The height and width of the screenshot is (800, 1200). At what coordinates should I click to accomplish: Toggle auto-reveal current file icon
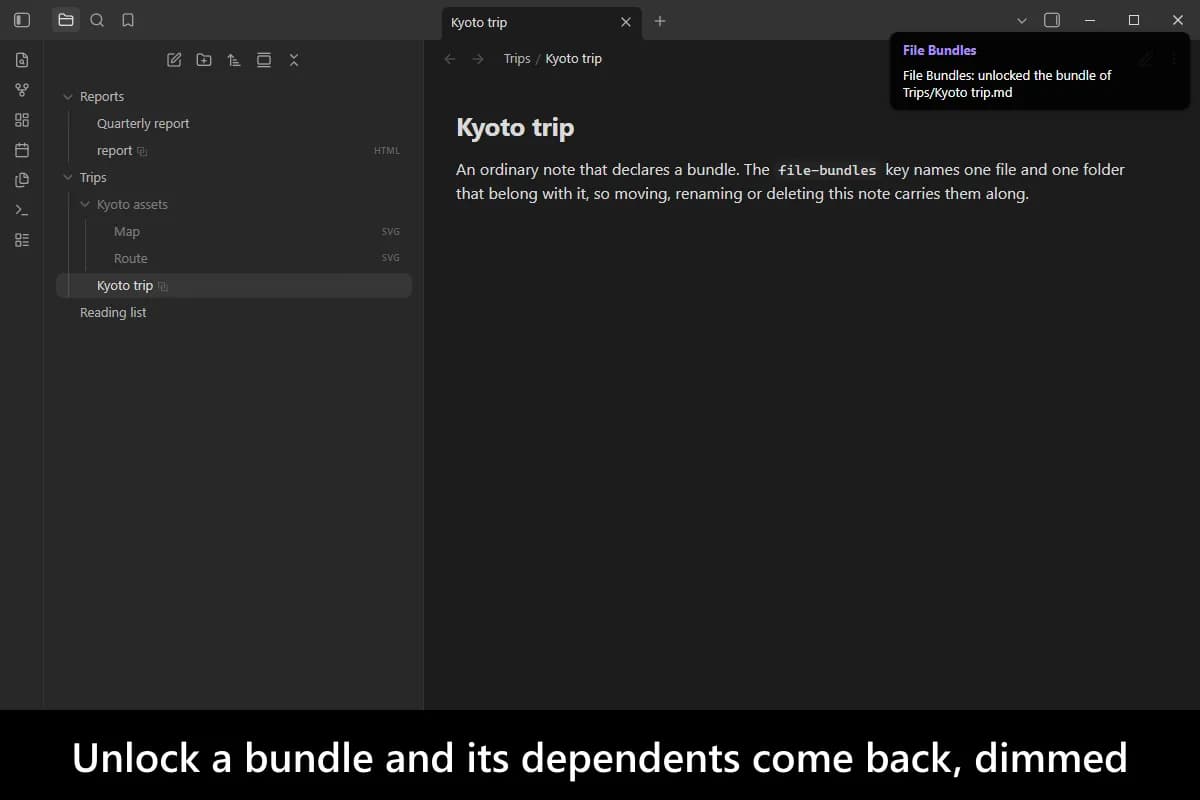(264, 60)
